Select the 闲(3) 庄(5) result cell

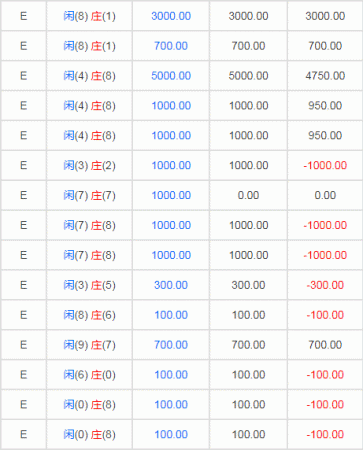coord(89,285)
